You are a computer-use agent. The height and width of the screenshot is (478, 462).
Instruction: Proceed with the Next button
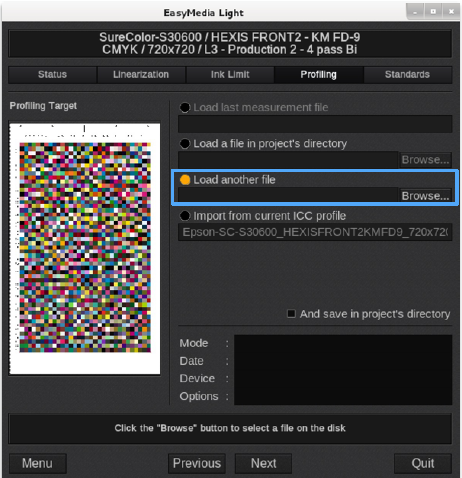tap(263, 463)
